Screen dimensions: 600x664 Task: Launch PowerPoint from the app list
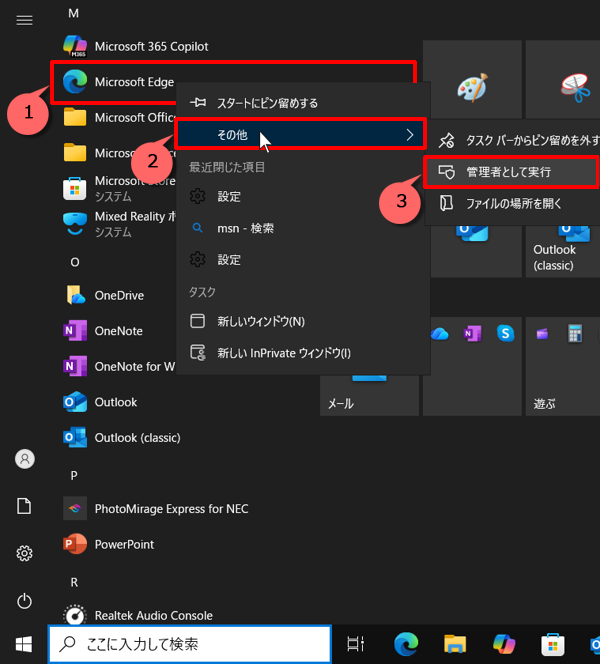click(123, 544)
